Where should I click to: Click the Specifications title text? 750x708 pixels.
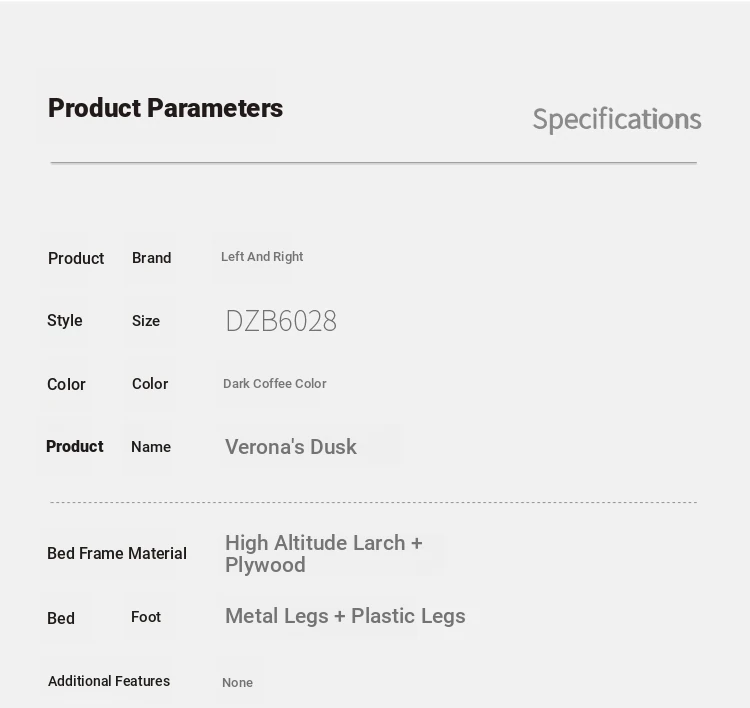click(617, 119)
